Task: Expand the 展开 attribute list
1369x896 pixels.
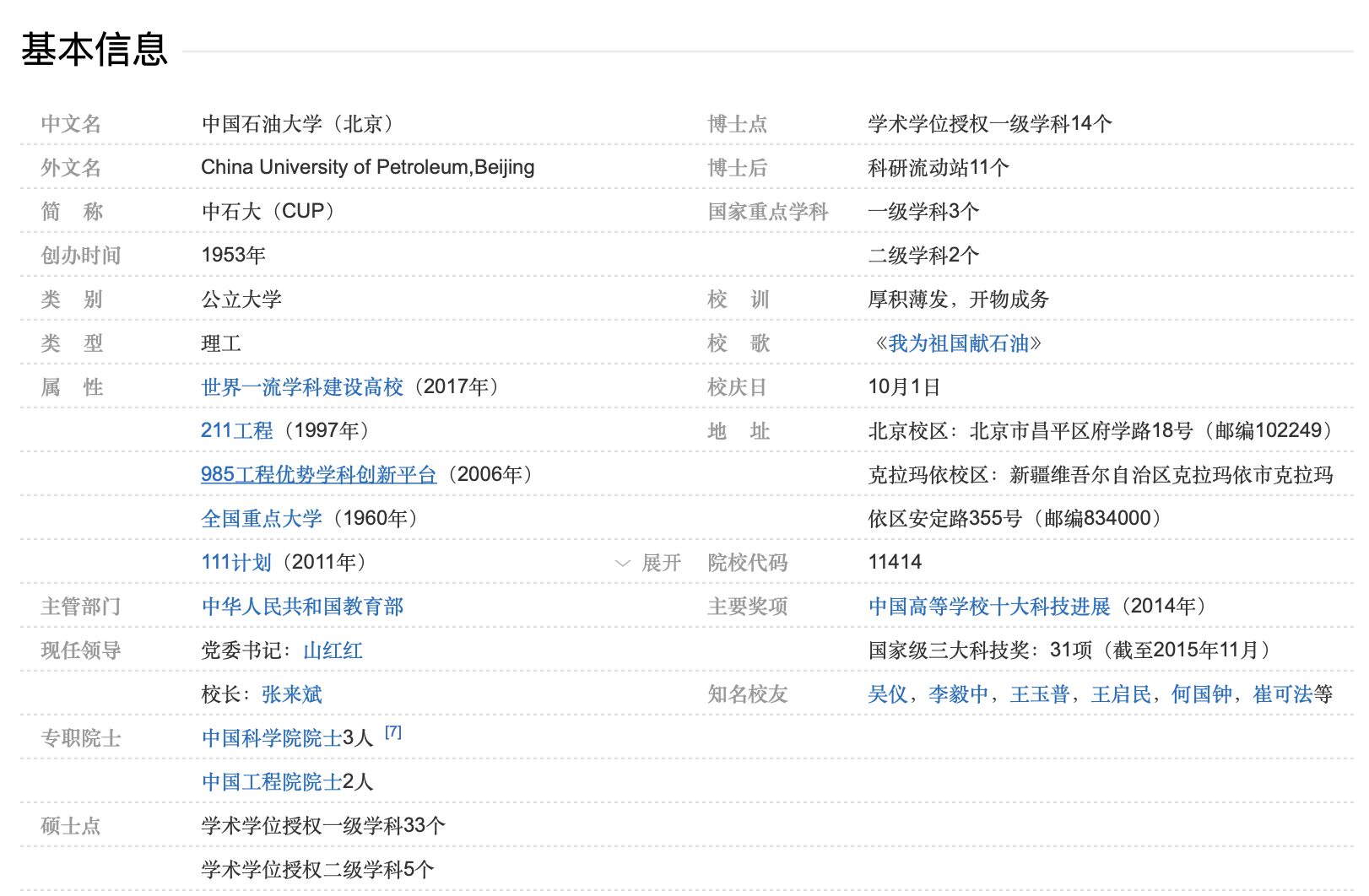Action: click(648, 563)
